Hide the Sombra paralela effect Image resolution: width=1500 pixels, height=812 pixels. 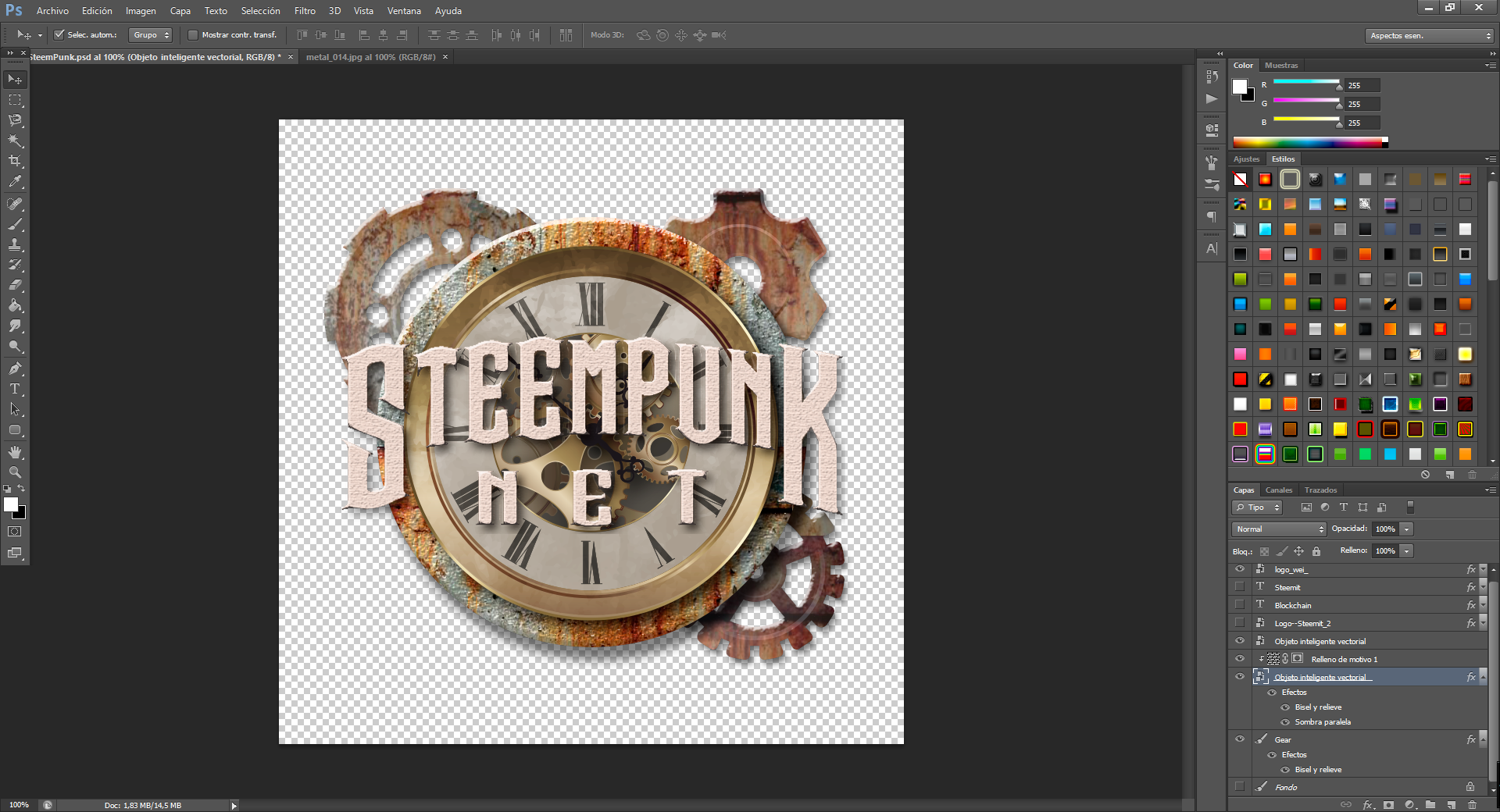tap(1285, 722)
